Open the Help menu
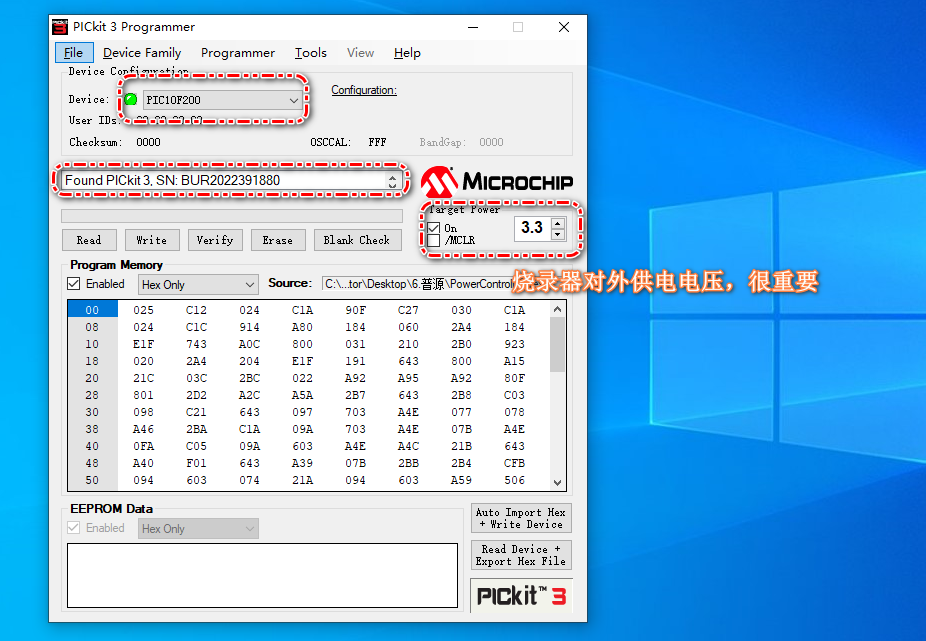The image size is (926, 641). click(x=407, y=53)
